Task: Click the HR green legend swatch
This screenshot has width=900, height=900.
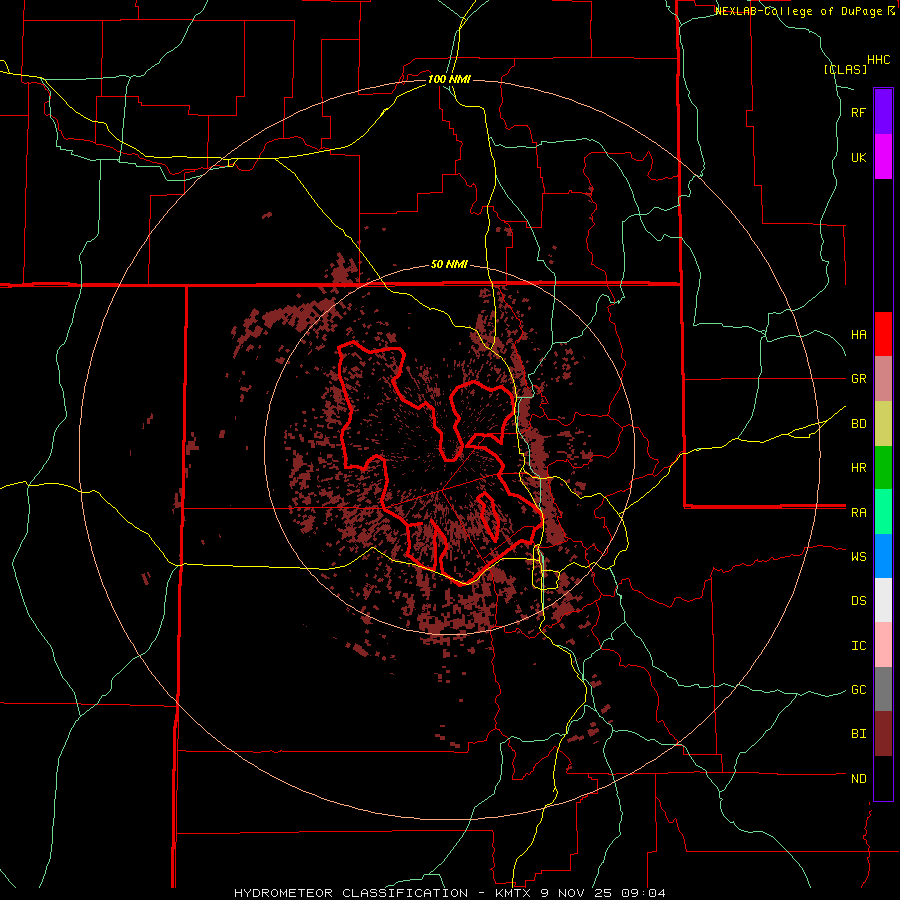Action: point(883,468)
